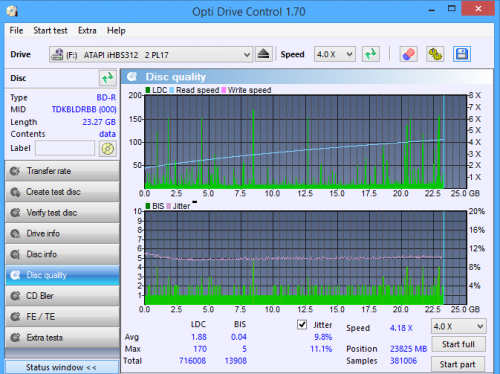This screenshot has height=374, width=500.
Task: Click the disc Type value BD-R
Action: pyautogui.click(x=106, y=98)
